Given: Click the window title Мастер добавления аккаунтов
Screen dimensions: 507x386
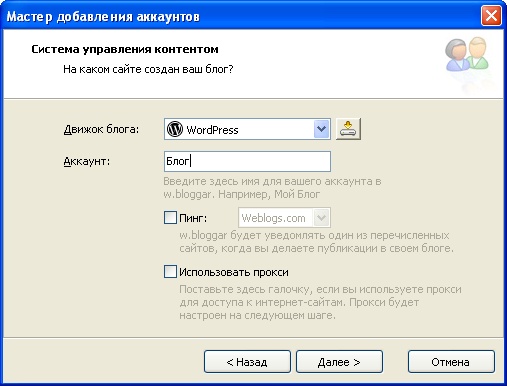Looking at the screenshot, I should [x=103, y=16].
